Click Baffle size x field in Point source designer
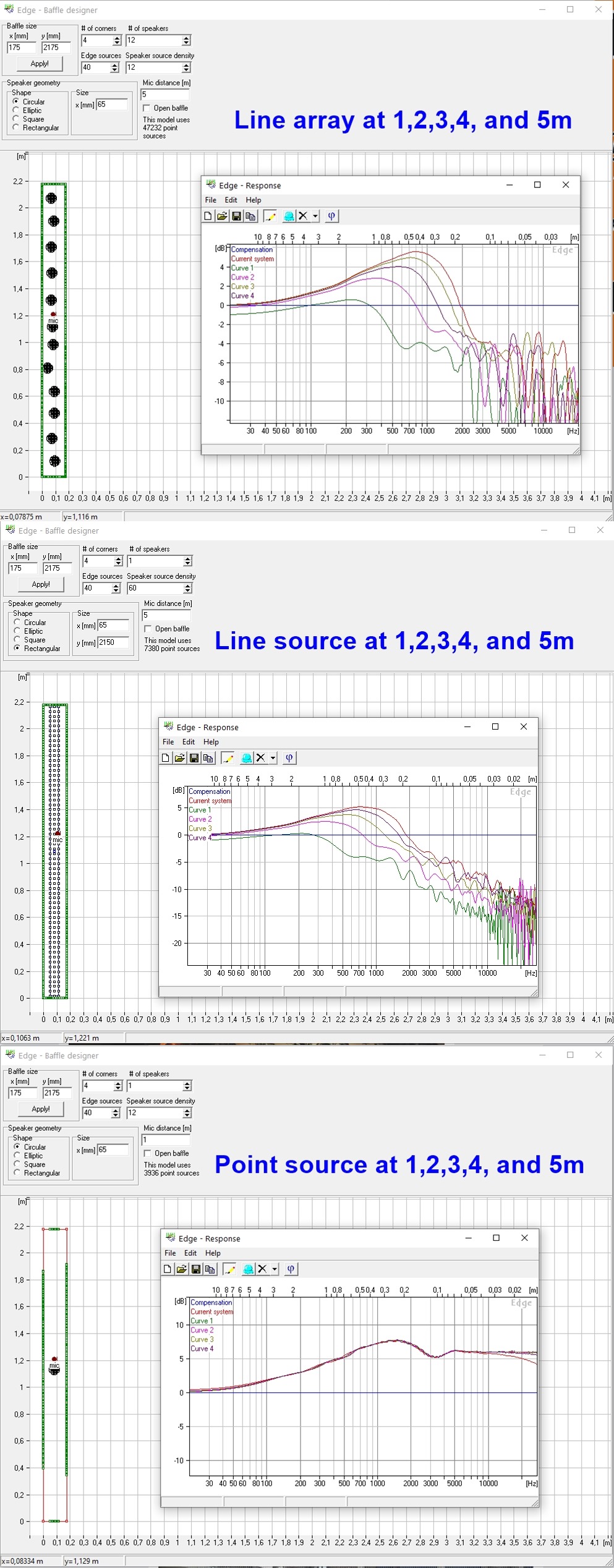614x1568 pixels. 23,1093
